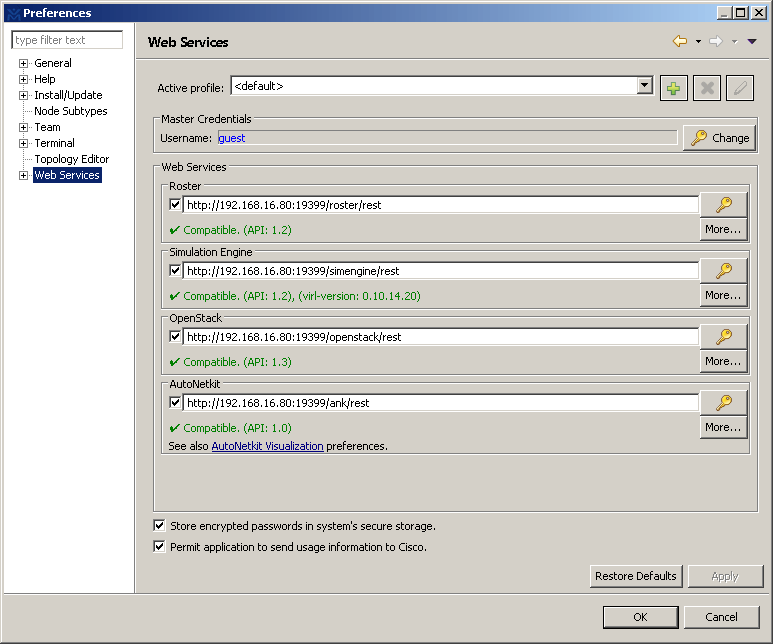Click the Roster credentials key icon
Viewport: 773px width, 644px height.
723,205
